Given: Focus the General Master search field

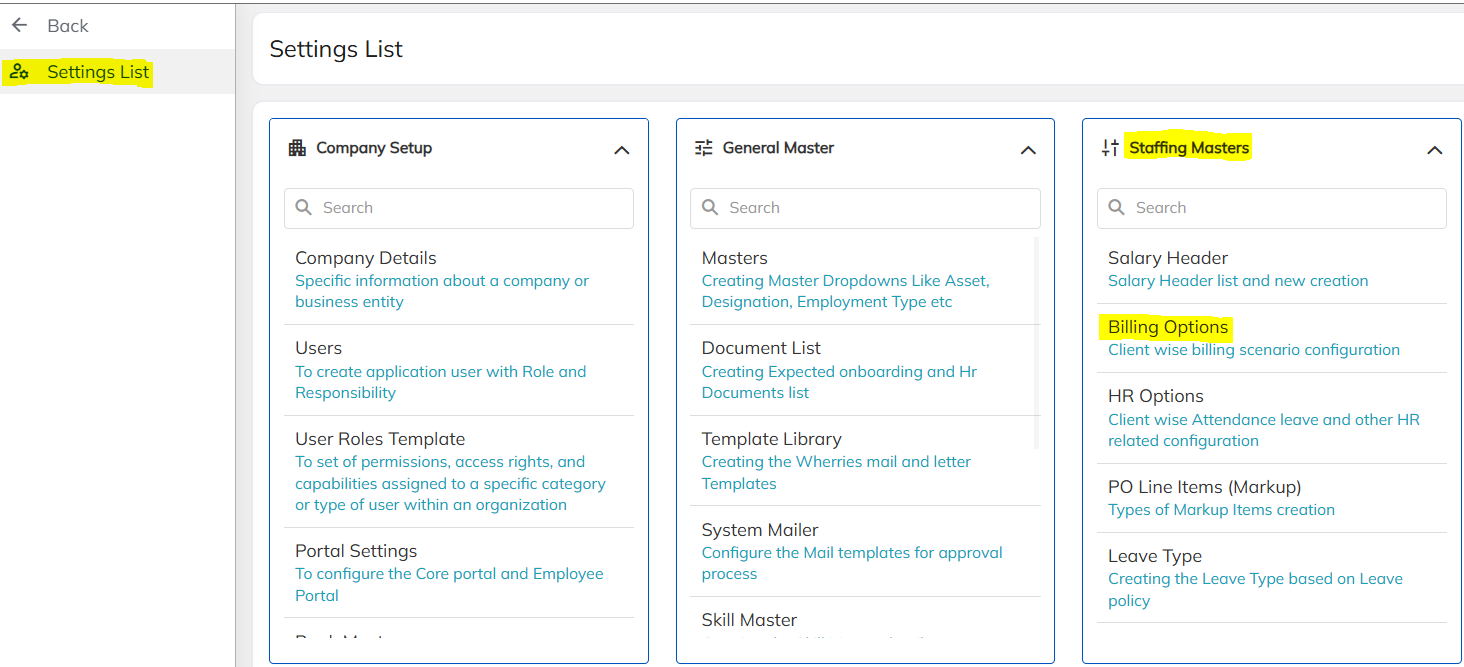Looking at the screenshot, I should 865,208.
